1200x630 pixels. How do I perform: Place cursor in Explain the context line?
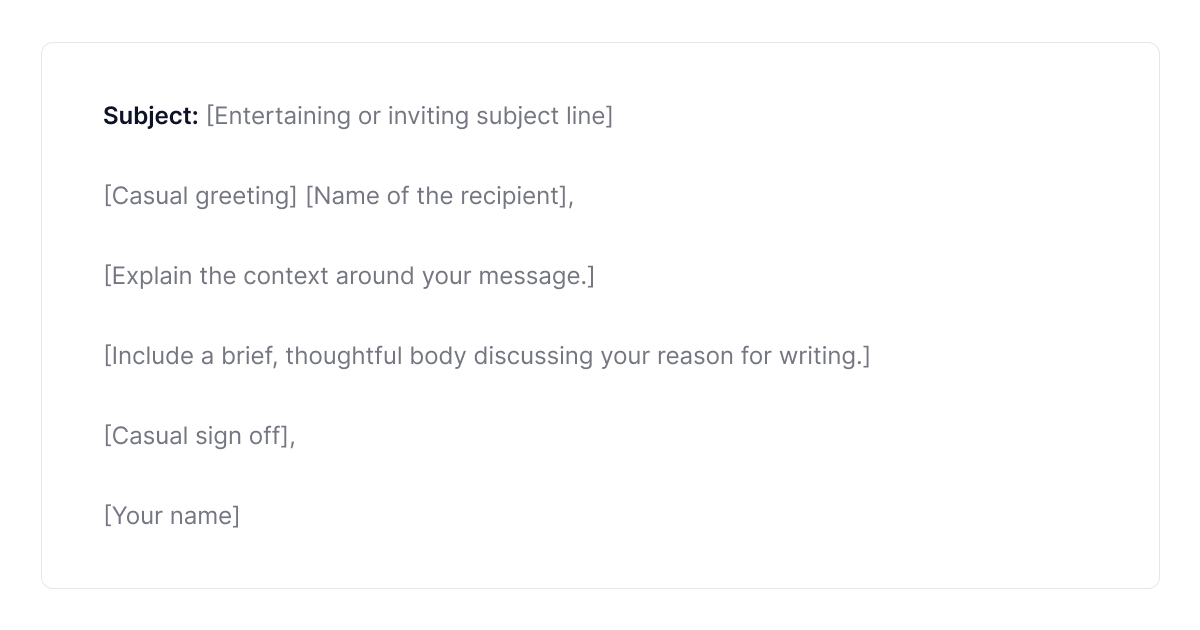click(x=349, y=276)
